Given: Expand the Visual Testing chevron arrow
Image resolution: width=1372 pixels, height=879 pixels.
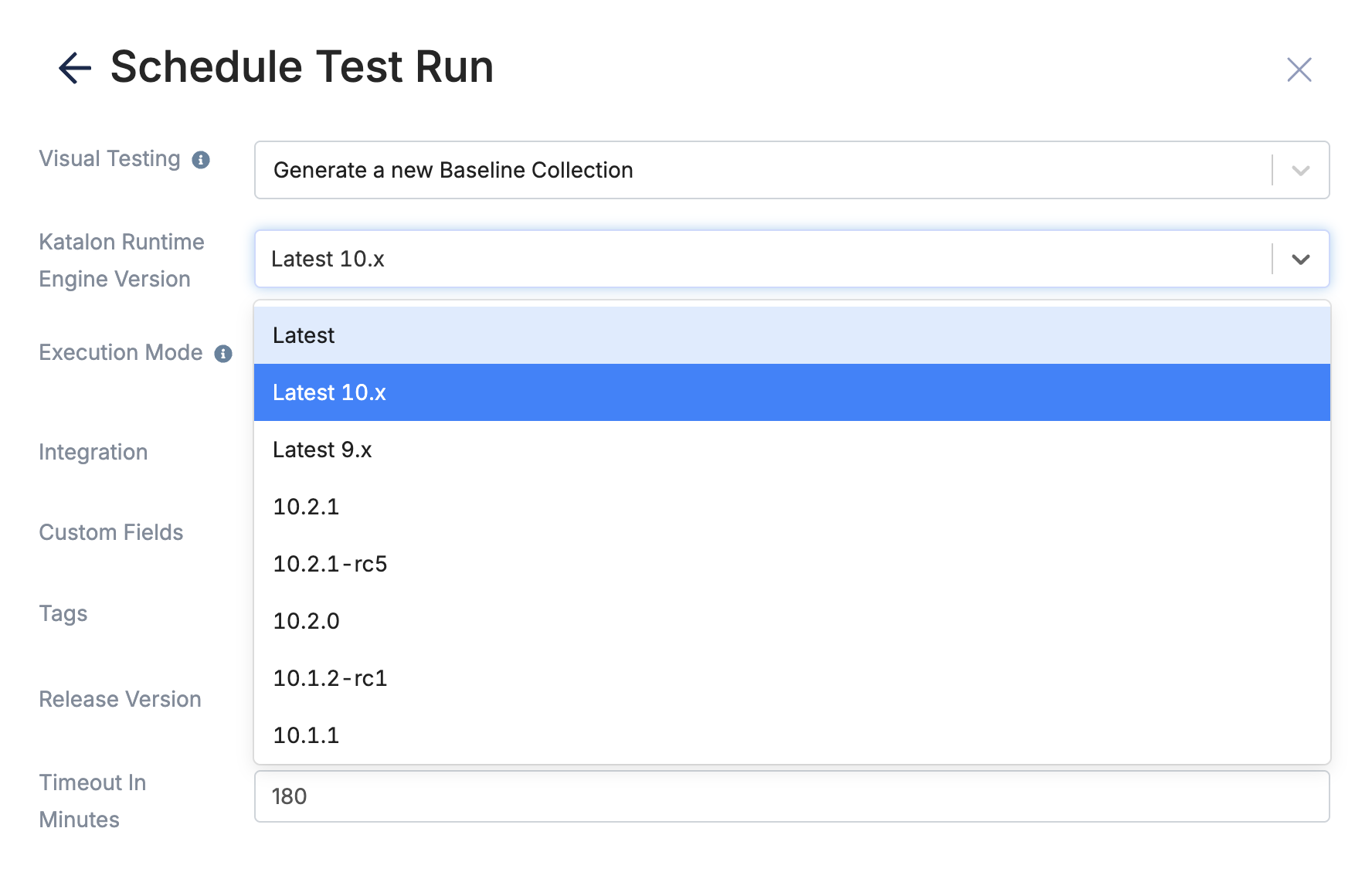Looking at the screenshot, I should click(x=1301, y=171).
